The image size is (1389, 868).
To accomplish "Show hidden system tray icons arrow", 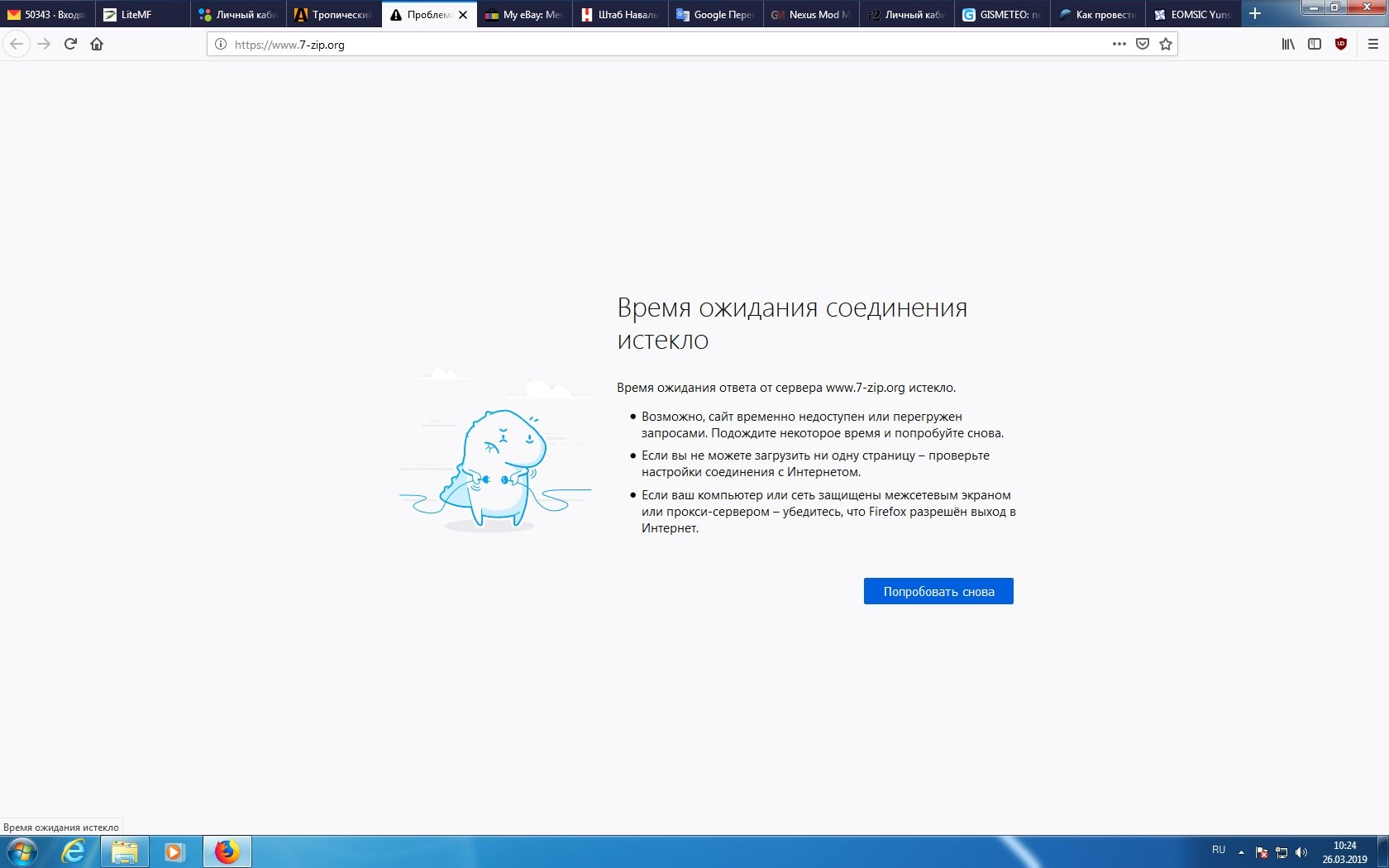I will click(1241, 851).
